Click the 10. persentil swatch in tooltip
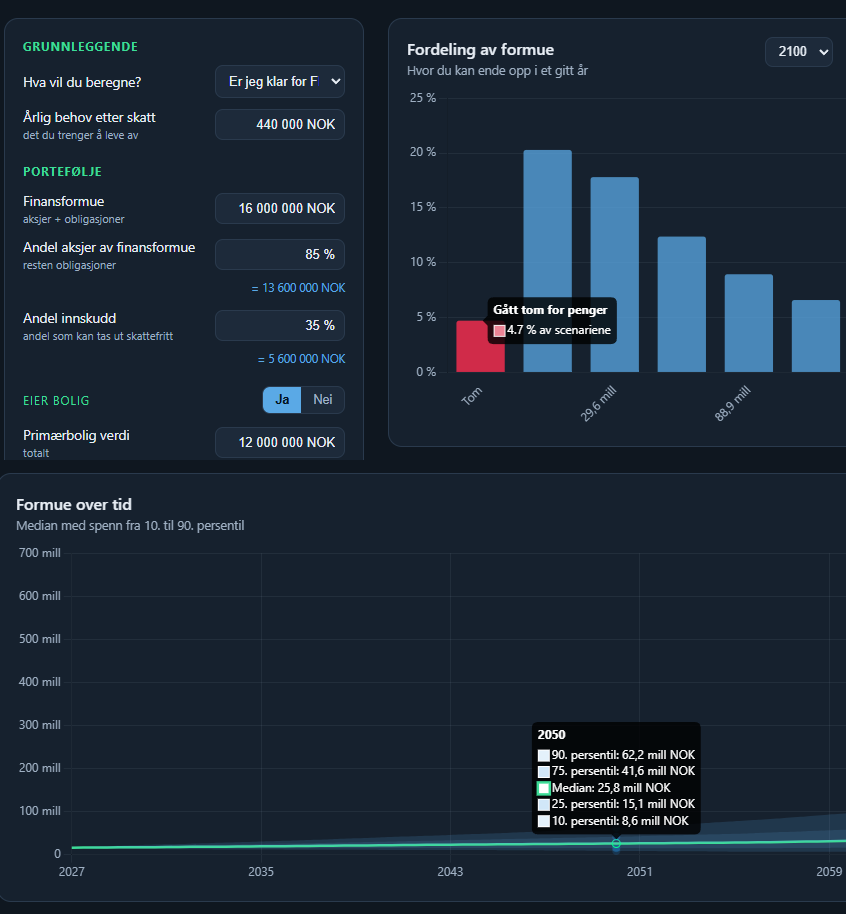Viewport: 846px width, 914px height. tap(543, 821)
